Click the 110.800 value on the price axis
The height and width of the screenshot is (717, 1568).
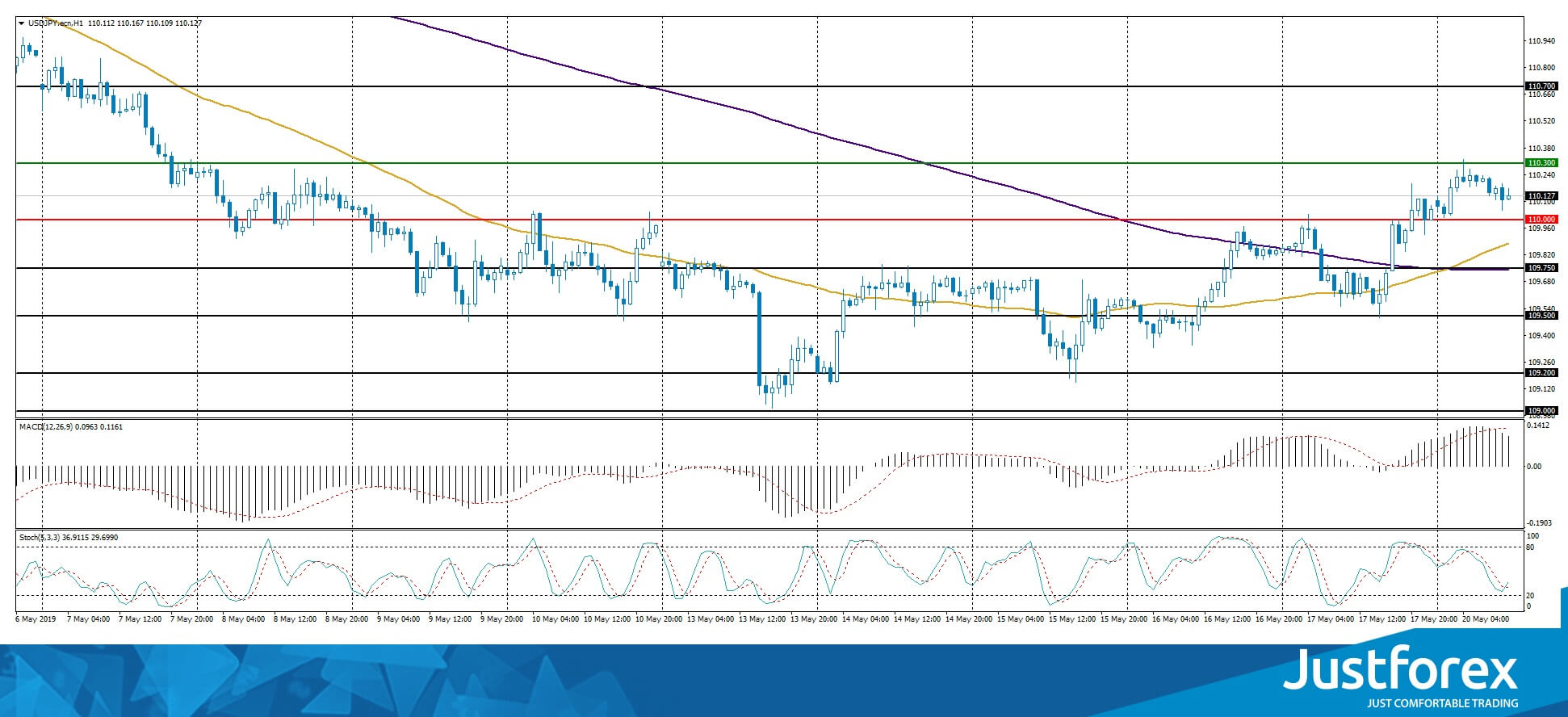[1542, 68]
